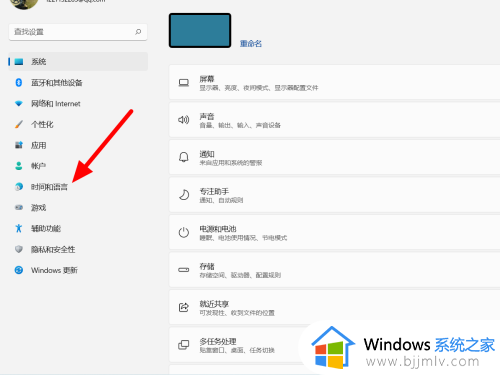The height and width of the screenshot is (375, 500).
Task: Open the 电源和电池 settings row
Action: pos(335,232)
